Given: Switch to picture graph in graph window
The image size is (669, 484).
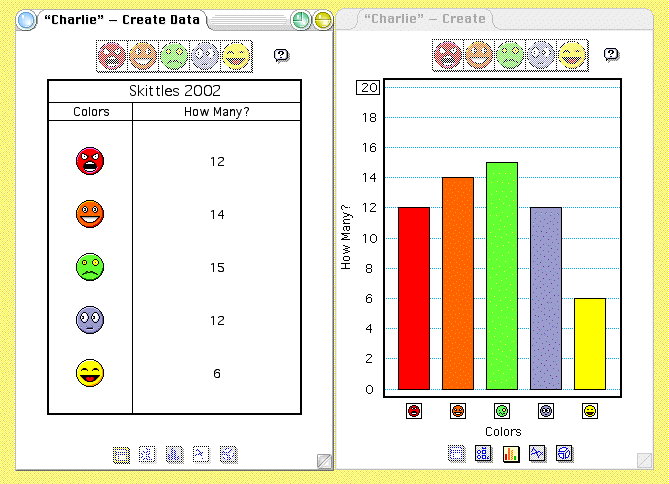Looking at the screenshot, I should [x=483, y=454].
